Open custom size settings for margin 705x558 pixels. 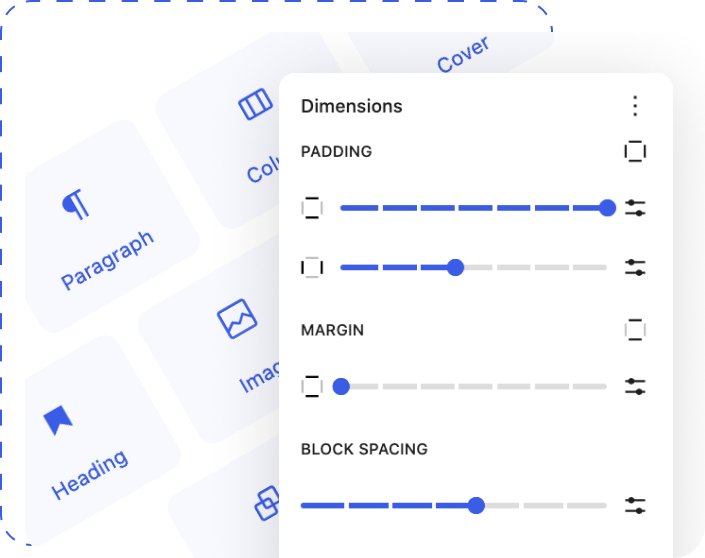pyautogui.click(x=635, y=386)
